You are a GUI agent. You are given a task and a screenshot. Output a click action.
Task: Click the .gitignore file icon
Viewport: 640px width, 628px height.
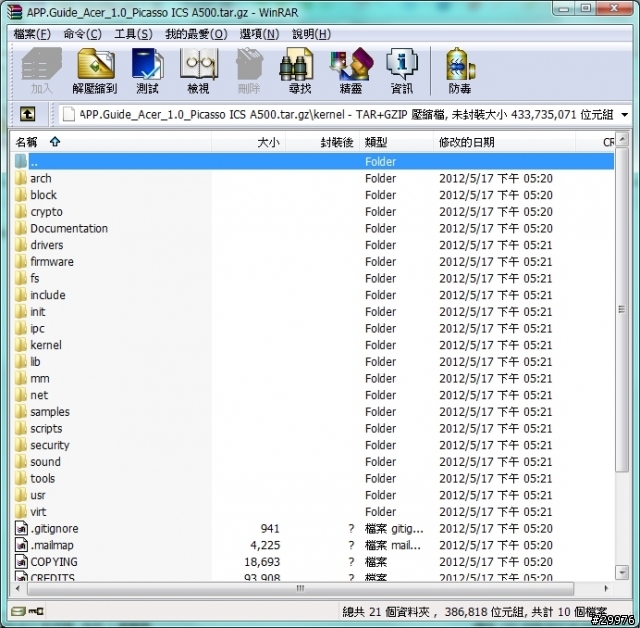click(x=21, y=528)
